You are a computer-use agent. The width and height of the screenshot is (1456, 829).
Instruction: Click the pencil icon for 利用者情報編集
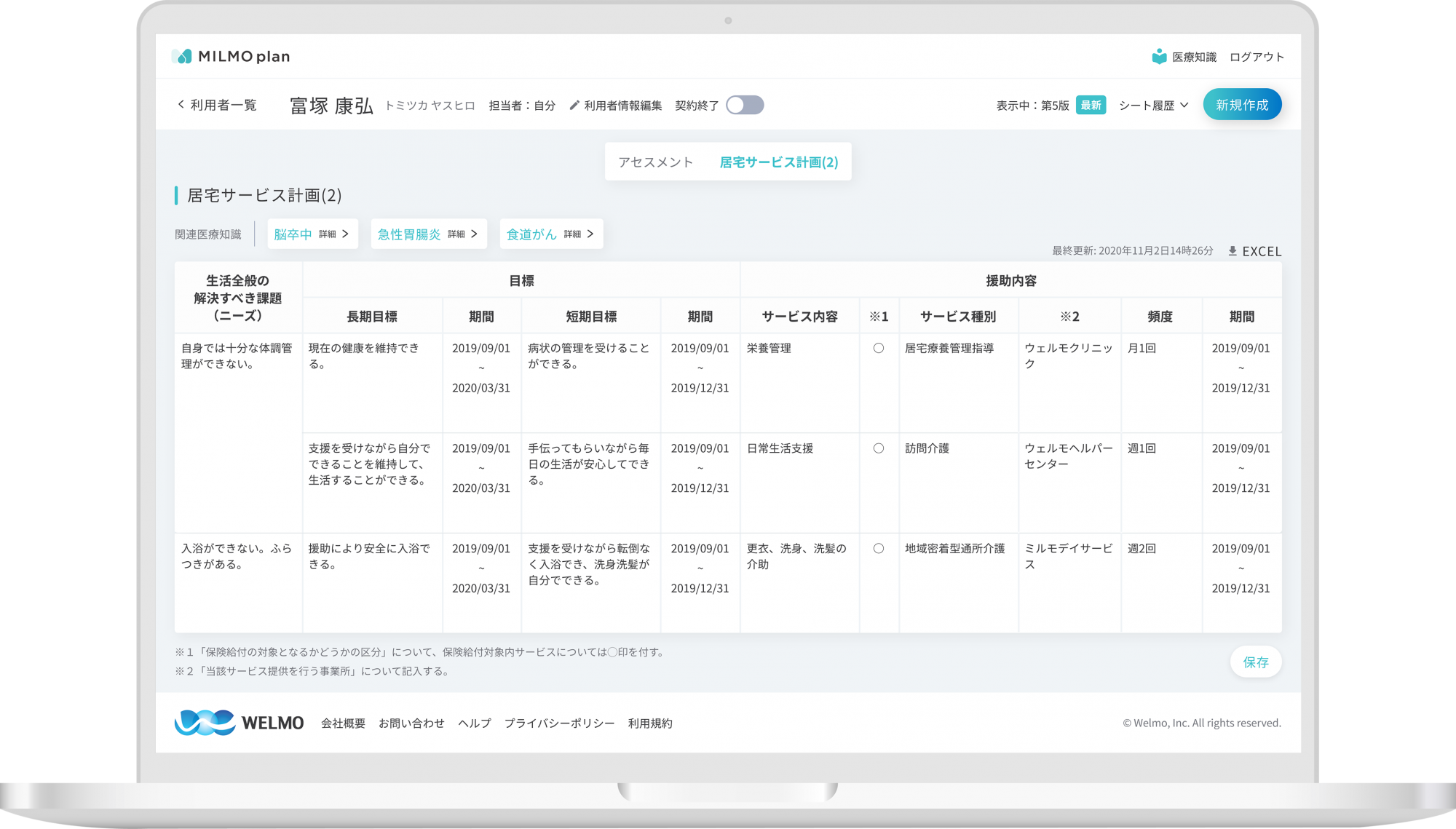coord(574,106)
